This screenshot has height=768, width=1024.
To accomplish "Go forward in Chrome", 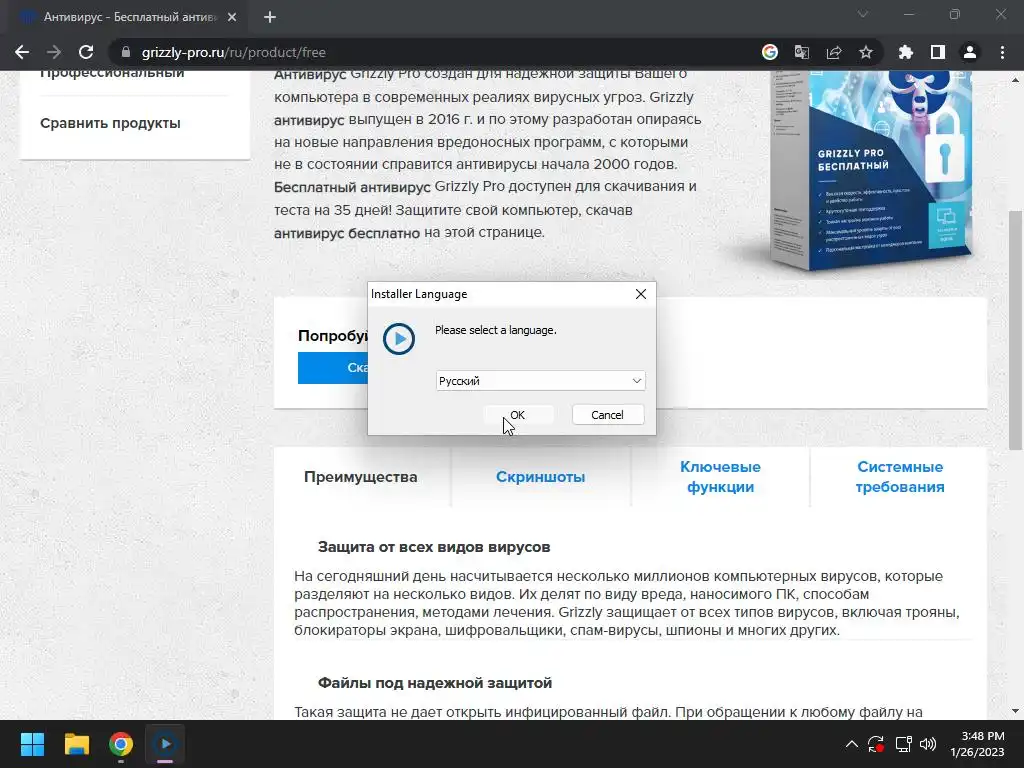I will 54,52.
